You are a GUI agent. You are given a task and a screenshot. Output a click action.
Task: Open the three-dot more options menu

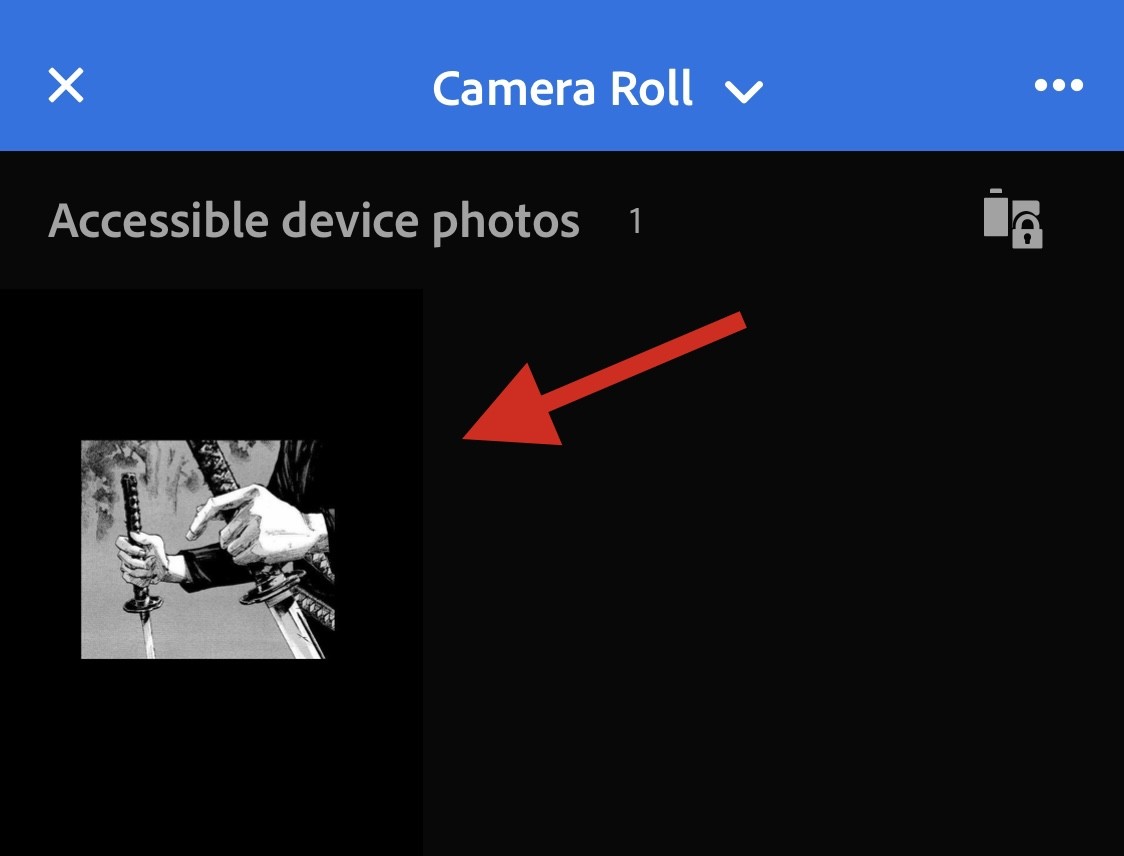click(1058, 86)
